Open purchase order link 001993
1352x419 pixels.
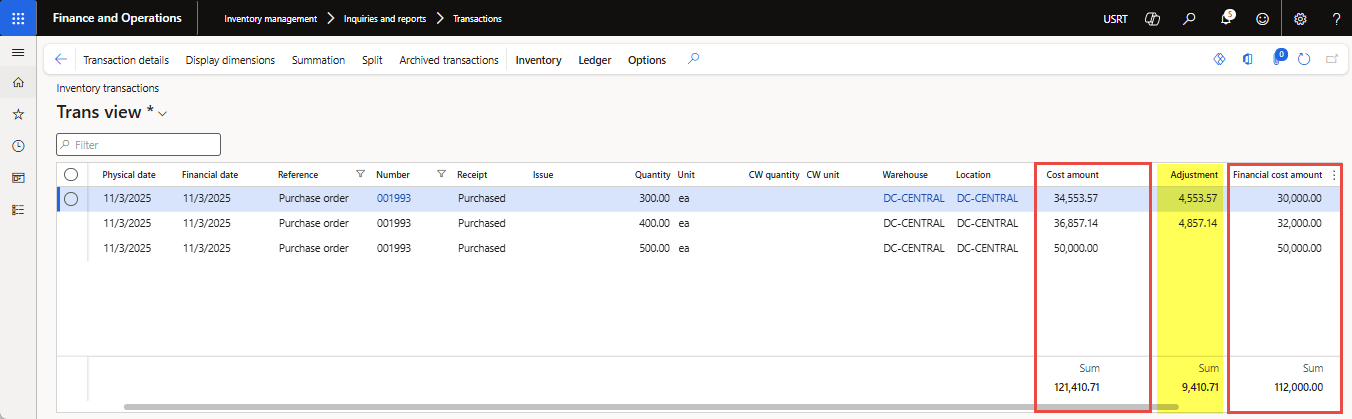coord(393,198)
